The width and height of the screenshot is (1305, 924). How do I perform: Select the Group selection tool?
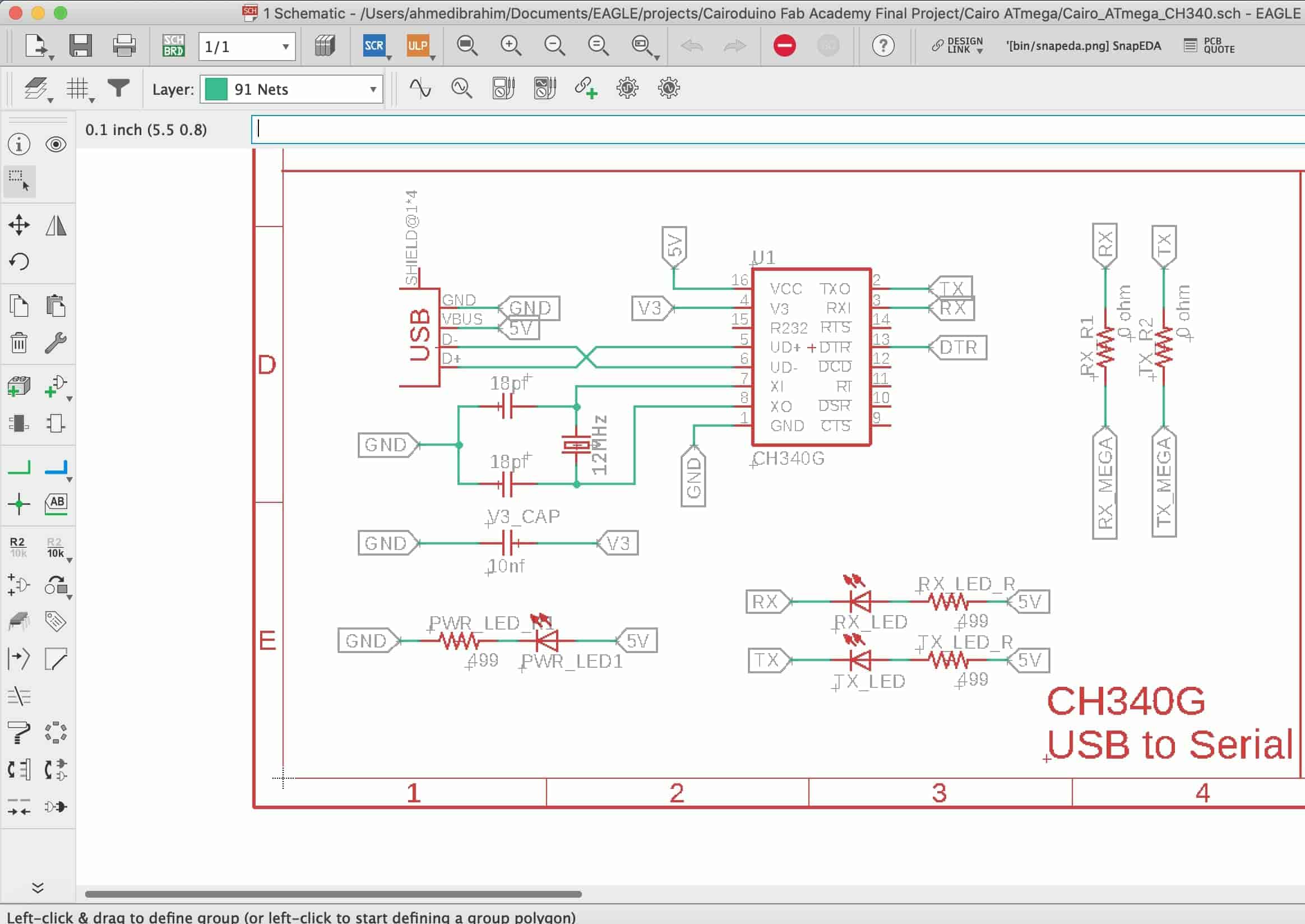[20, 181]
